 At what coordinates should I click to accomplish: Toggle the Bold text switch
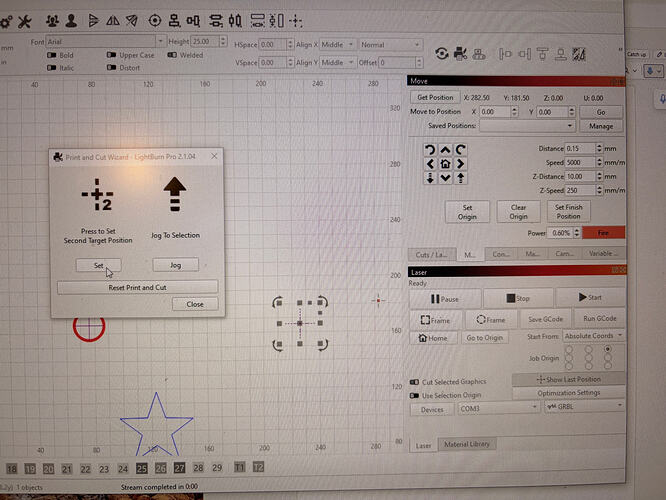[x=51, y=55]
